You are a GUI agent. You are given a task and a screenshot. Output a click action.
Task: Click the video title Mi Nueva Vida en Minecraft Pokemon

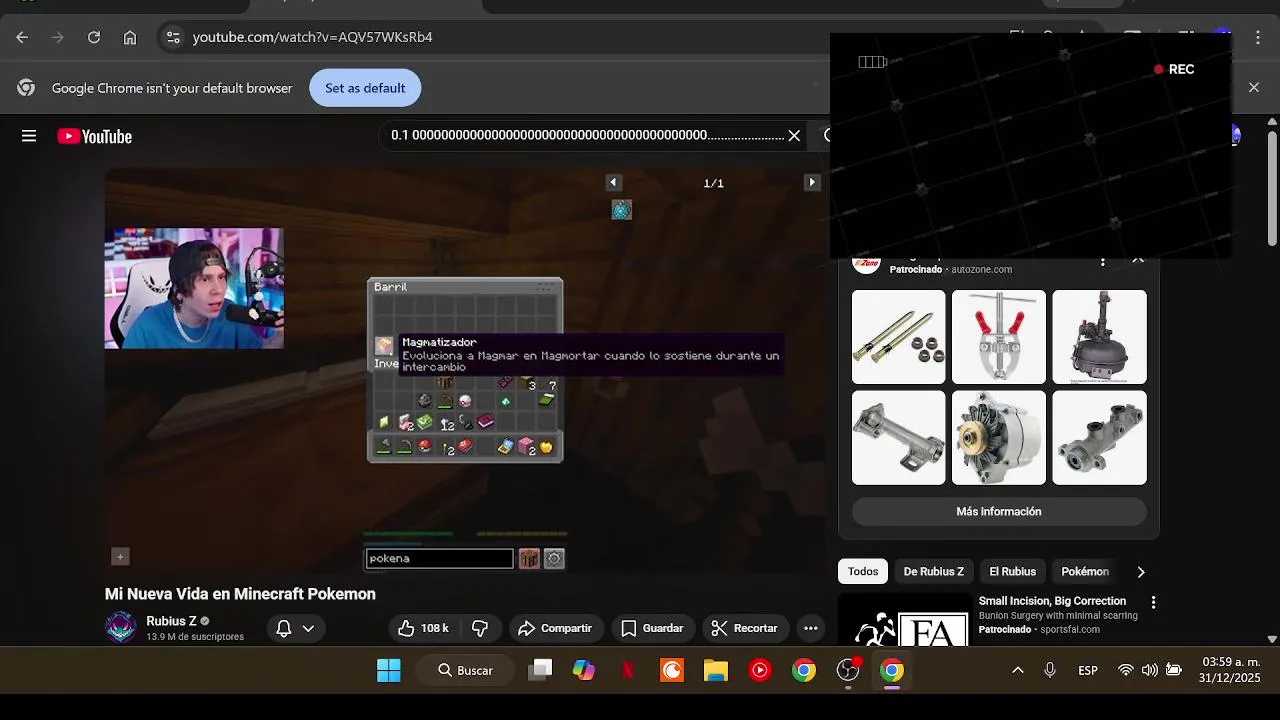(x=240, y=594)
